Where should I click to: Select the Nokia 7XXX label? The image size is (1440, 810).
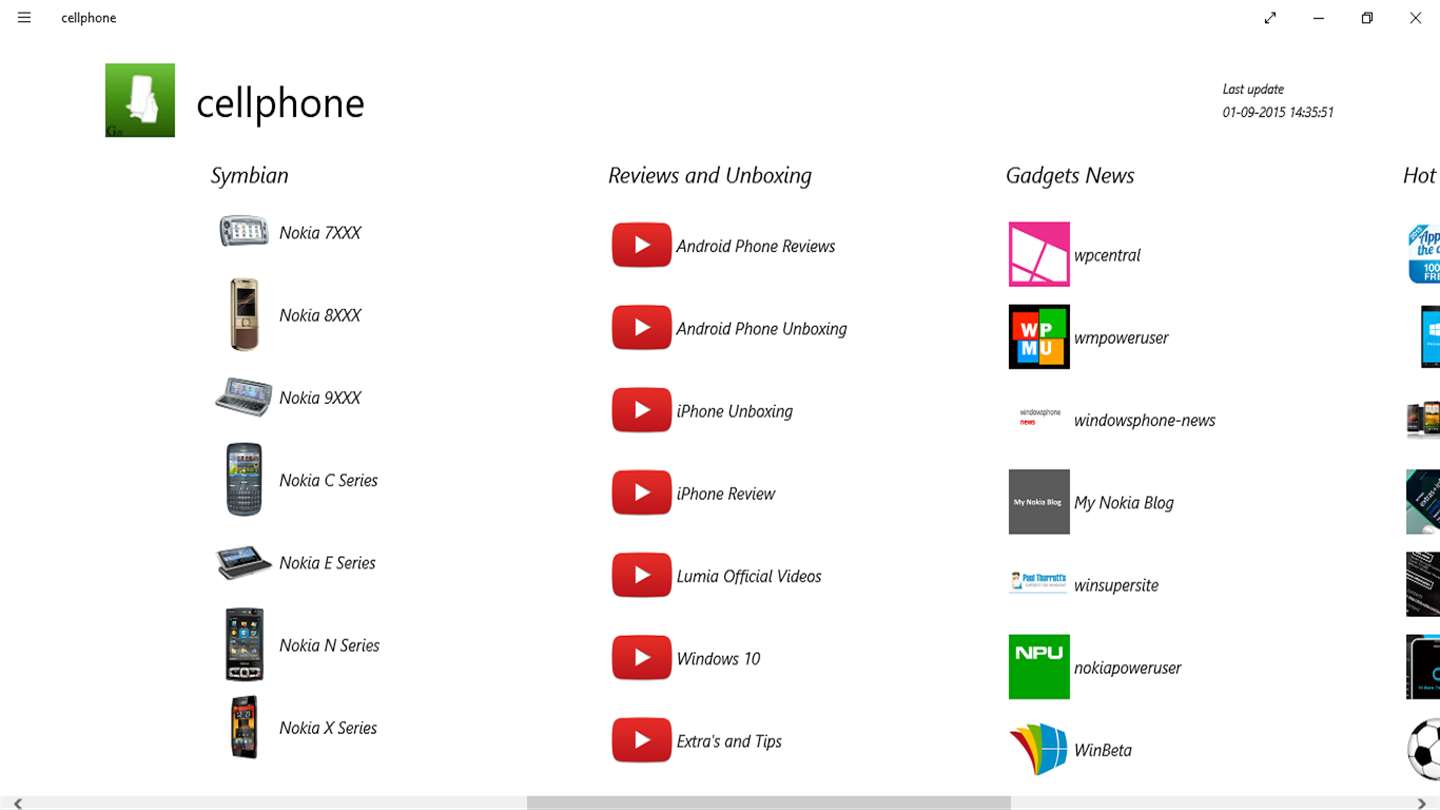coord(320,233)
